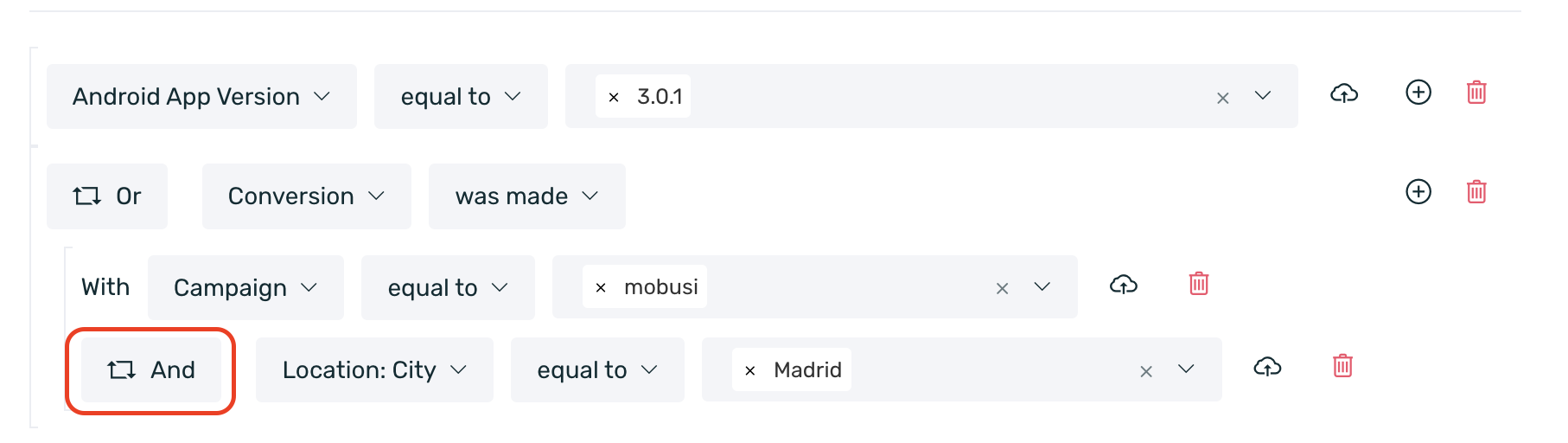Delete the Campaign filter row

(1199, 284)
